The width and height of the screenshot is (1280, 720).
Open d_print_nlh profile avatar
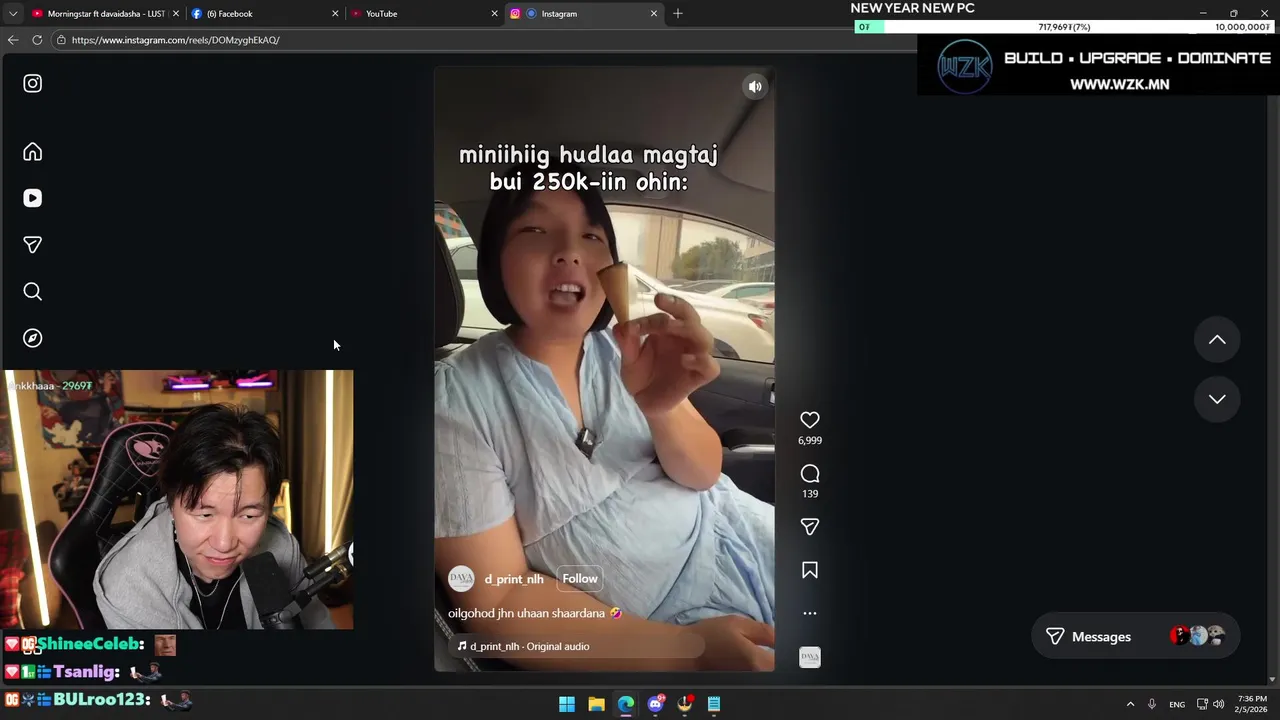(x=461, y=579)
